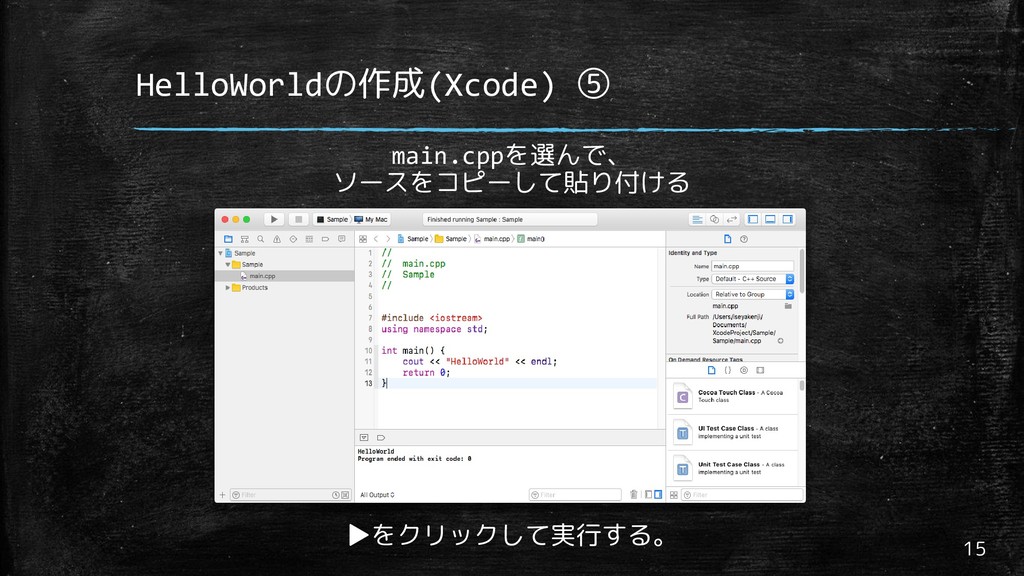Screen dimensions: 1024x576
Task: Click the Stop button in the toolbar
Action: point(298,219)
